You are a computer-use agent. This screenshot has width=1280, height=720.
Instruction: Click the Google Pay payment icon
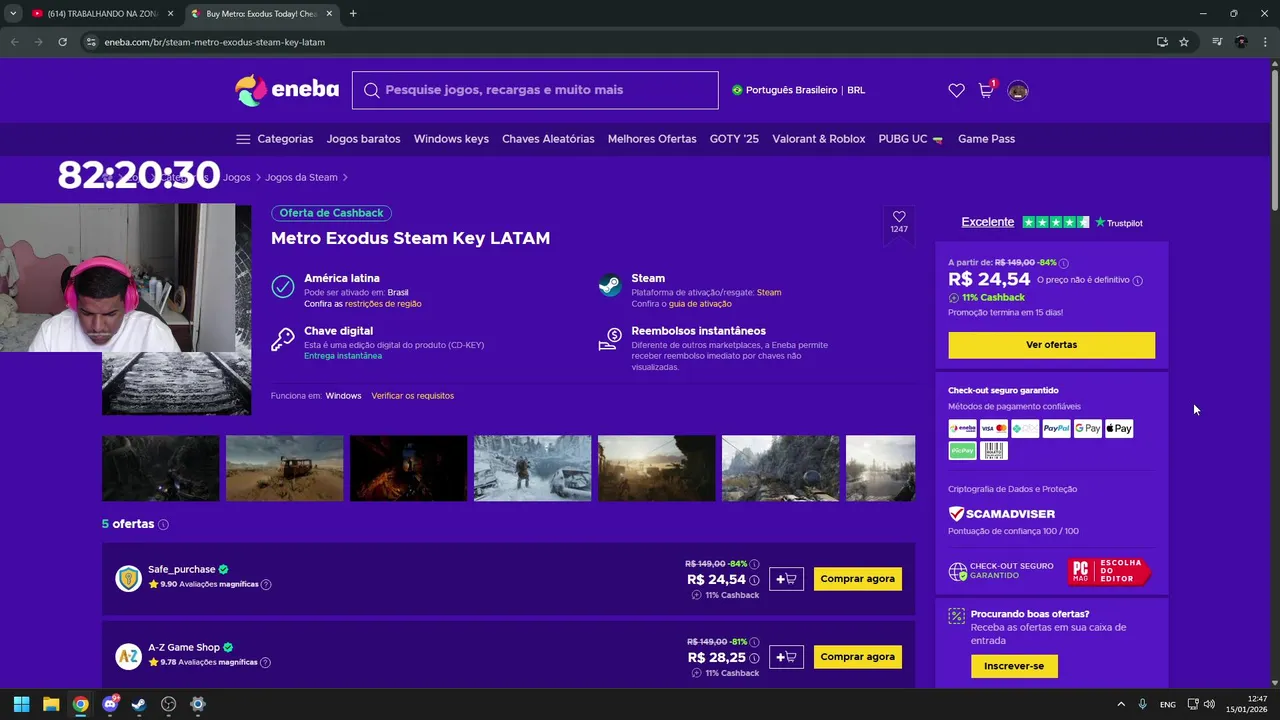click(1087, 428)
